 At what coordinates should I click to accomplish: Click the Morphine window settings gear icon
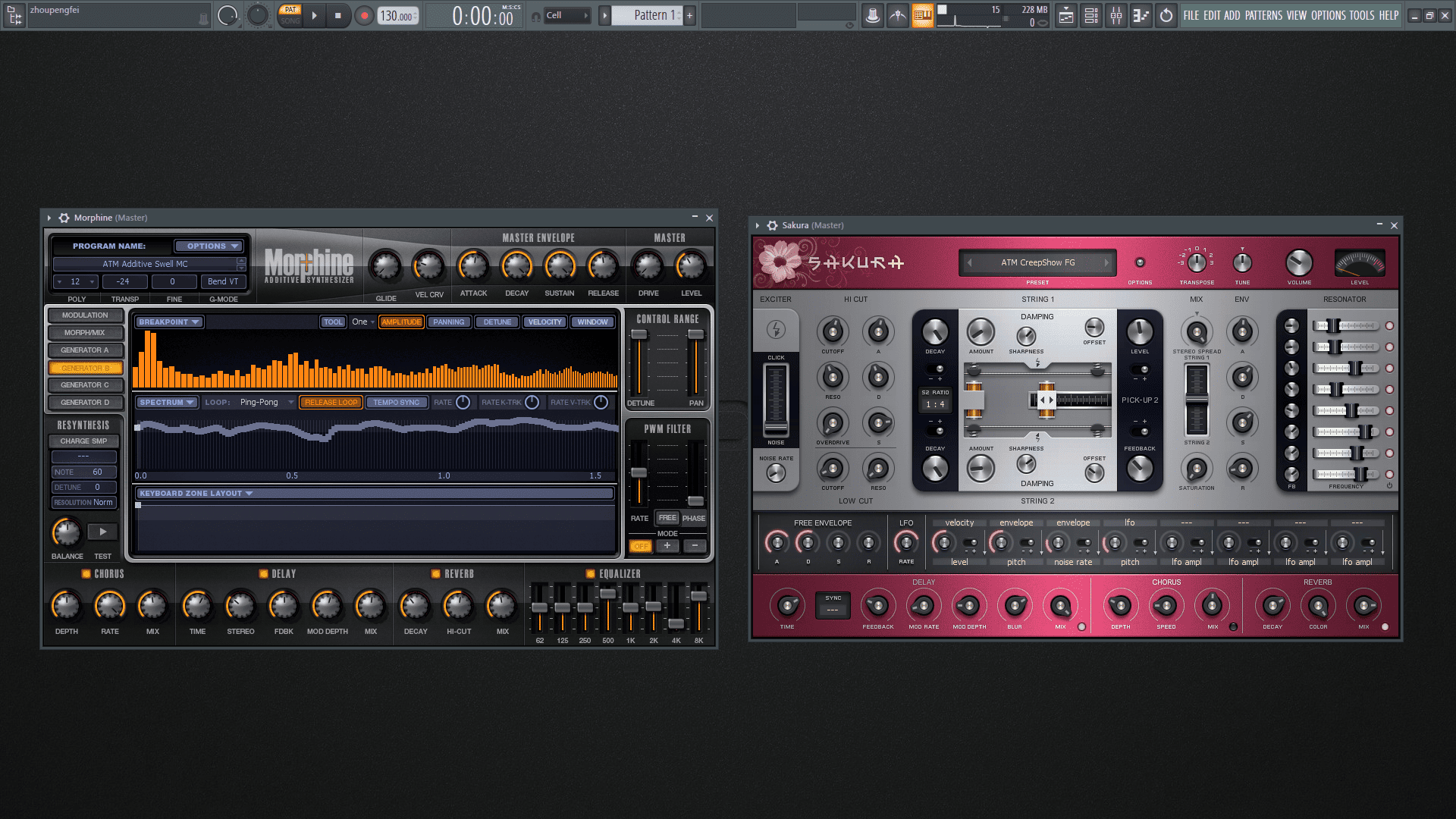click(64, 218)
